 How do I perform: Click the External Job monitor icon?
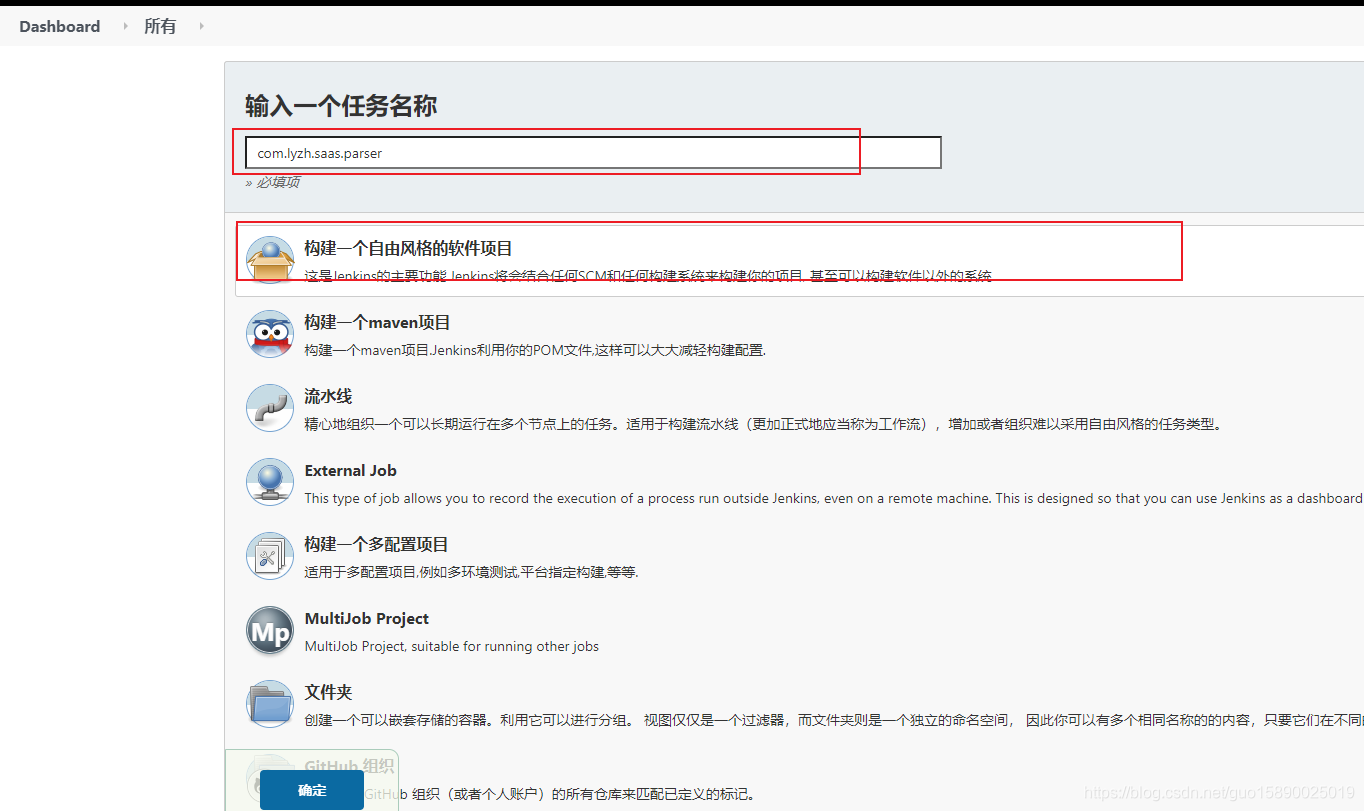pyautogui.click(x=270, y=482)
